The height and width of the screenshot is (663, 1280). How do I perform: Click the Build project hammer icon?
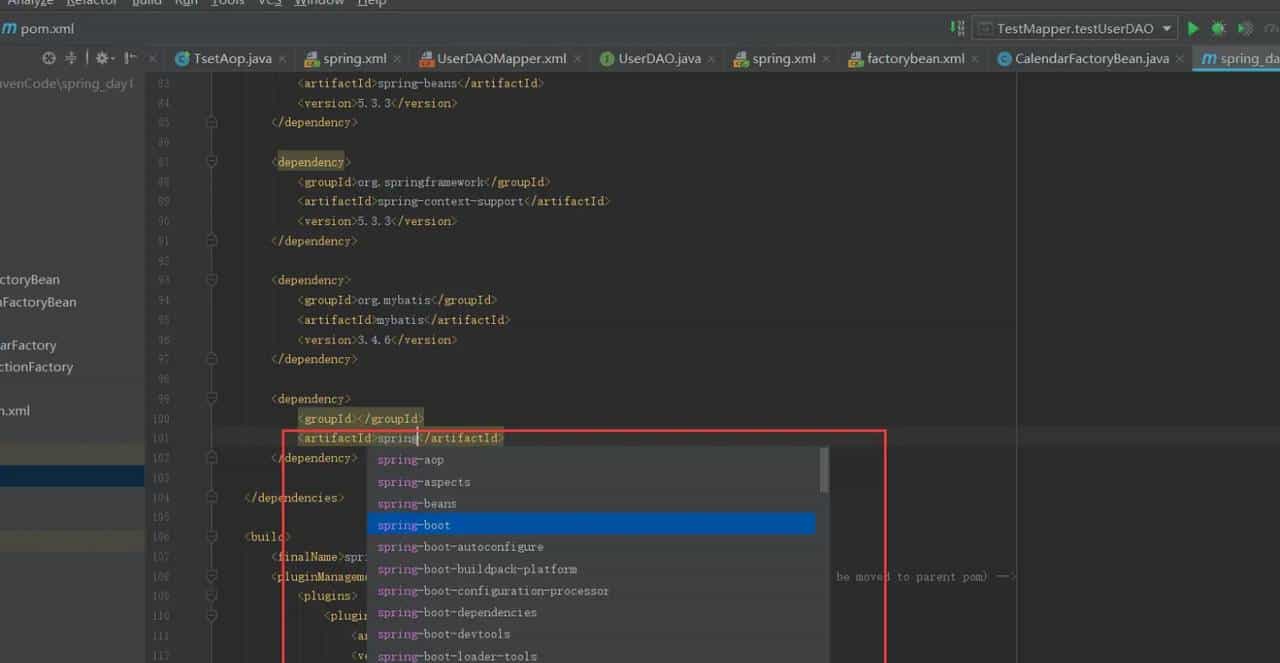(957, 29)
